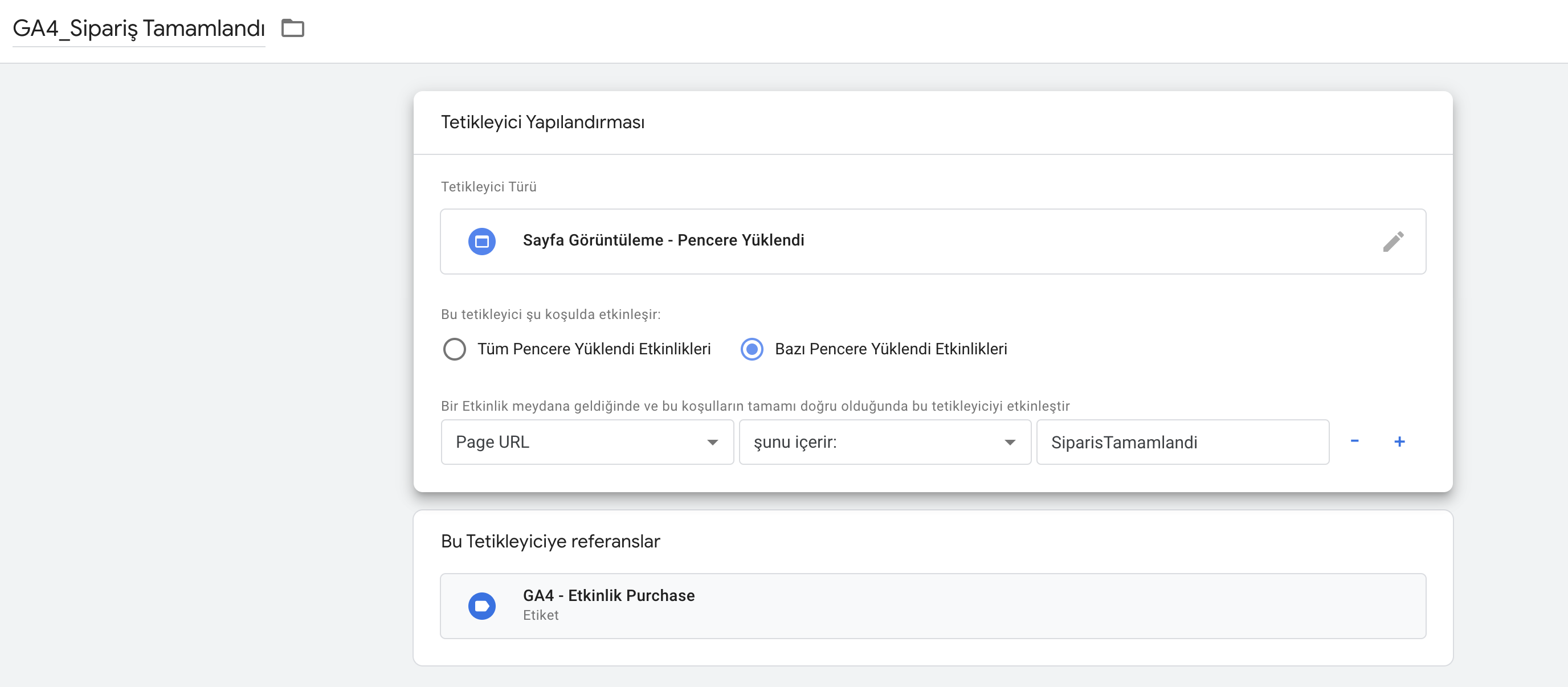Click the Bu Tetikleyiciye referanslar heading

click(x=550, y=541)
